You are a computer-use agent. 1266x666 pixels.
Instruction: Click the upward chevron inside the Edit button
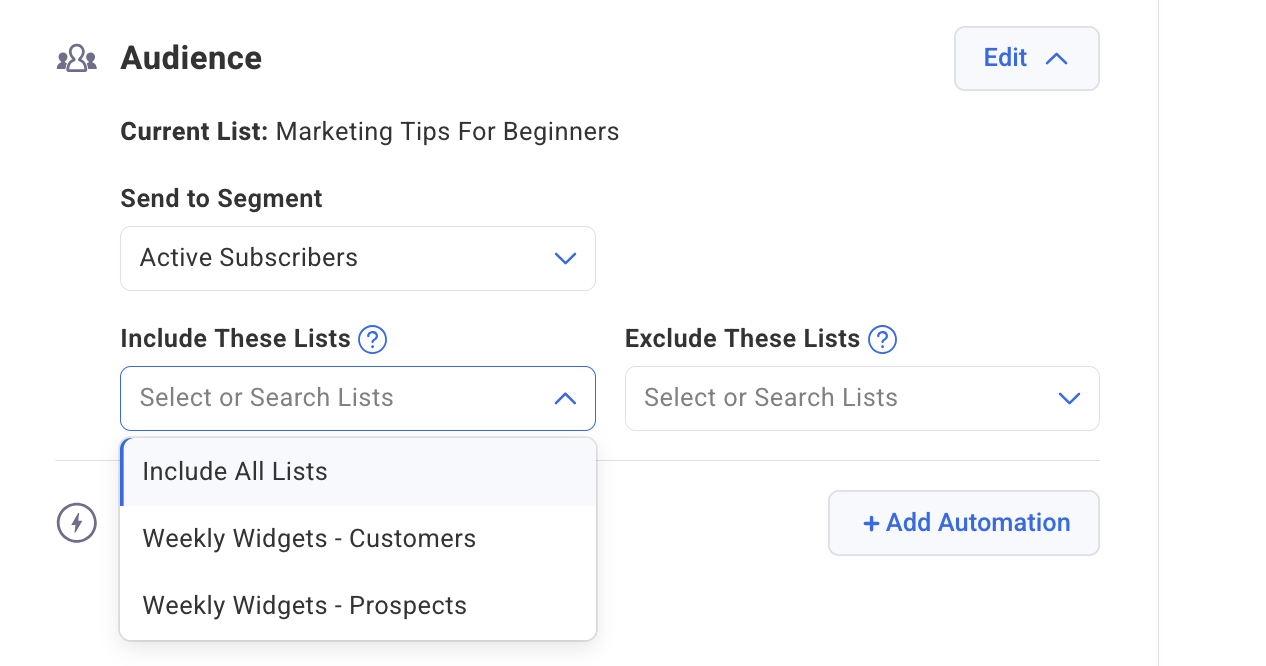coord(1056,58)
